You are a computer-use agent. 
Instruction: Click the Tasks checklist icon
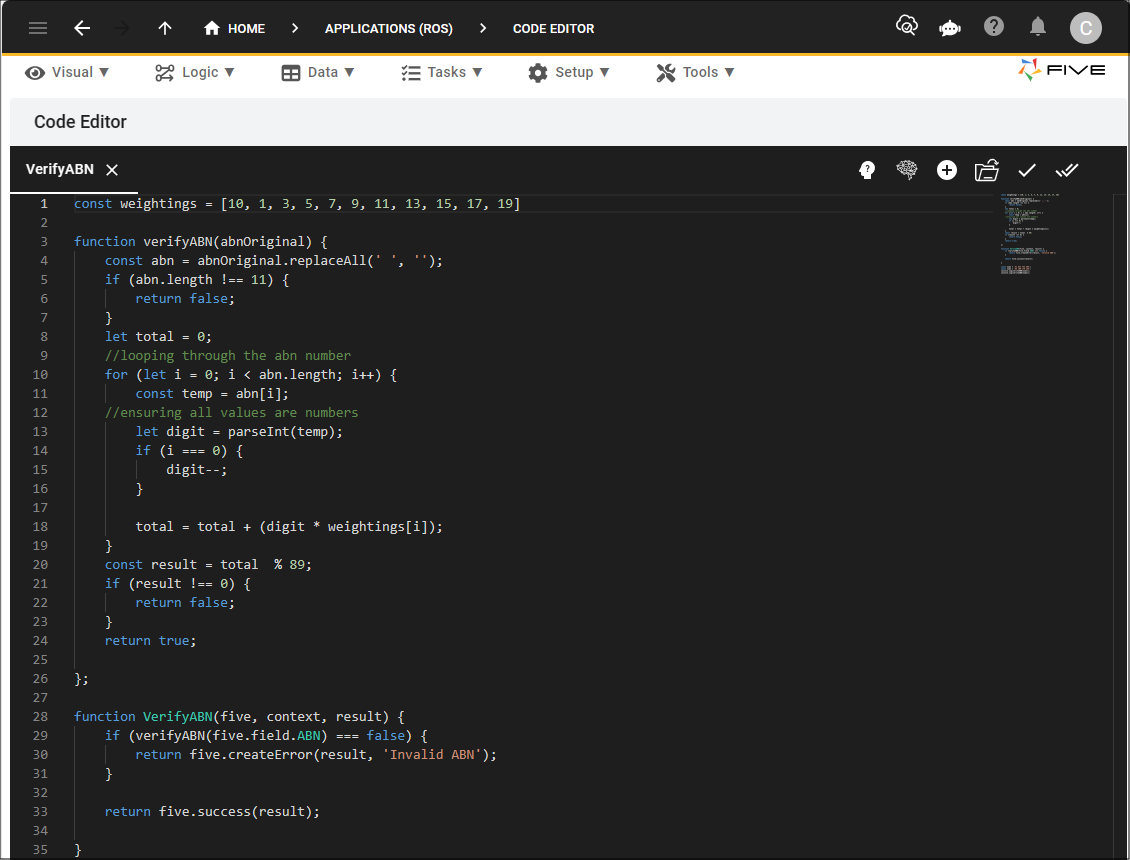click(411, 73)
